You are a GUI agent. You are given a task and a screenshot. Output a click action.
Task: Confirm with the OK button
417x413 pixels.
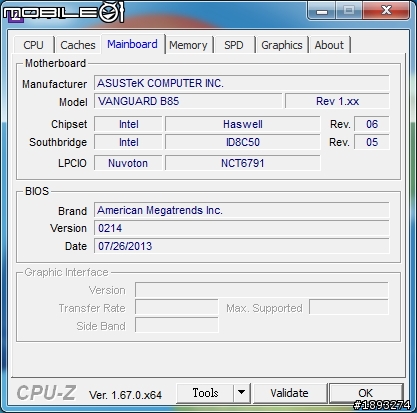366,393
